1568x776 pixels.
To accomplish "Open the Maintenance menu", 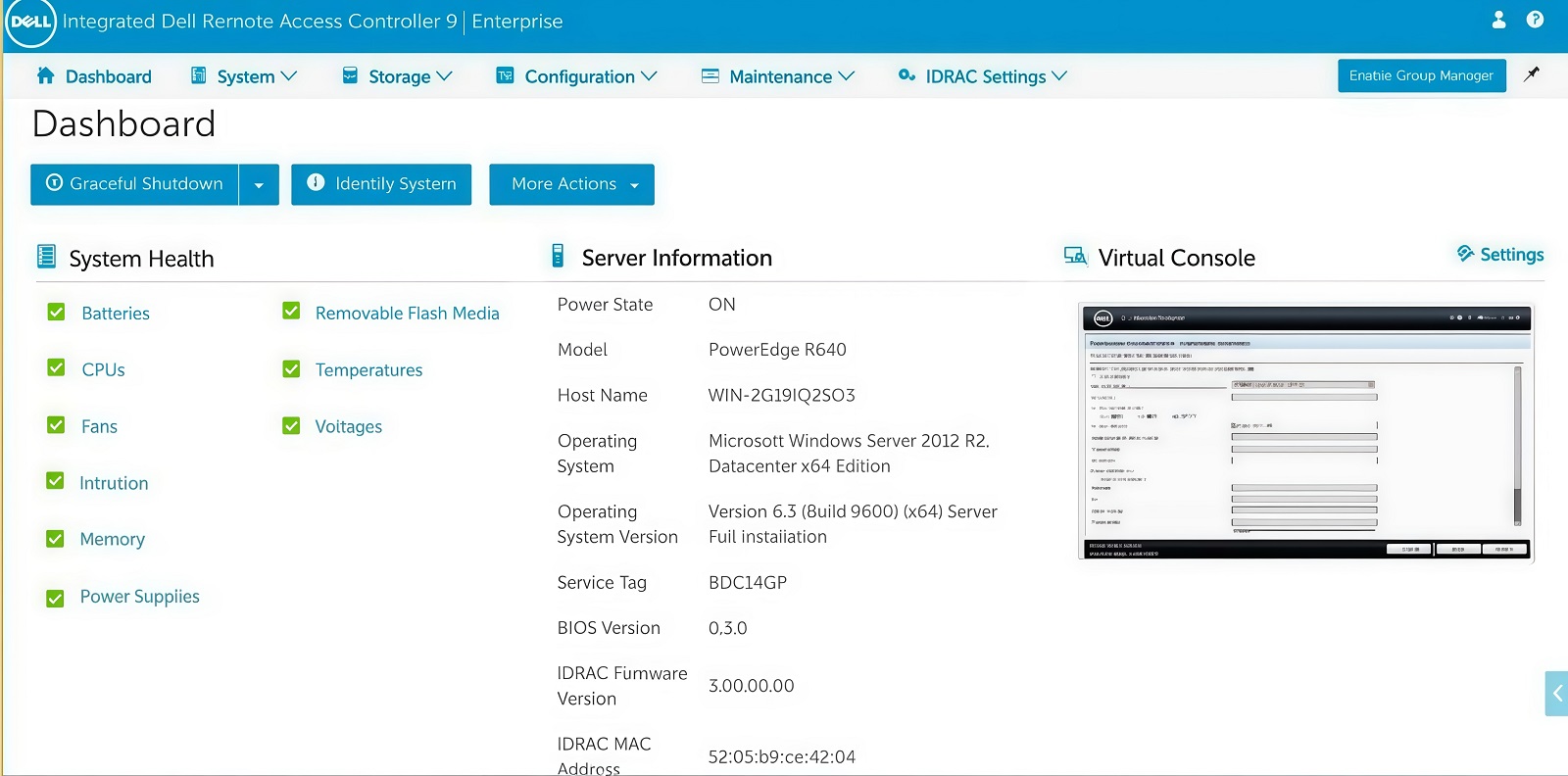I will 778,76.
